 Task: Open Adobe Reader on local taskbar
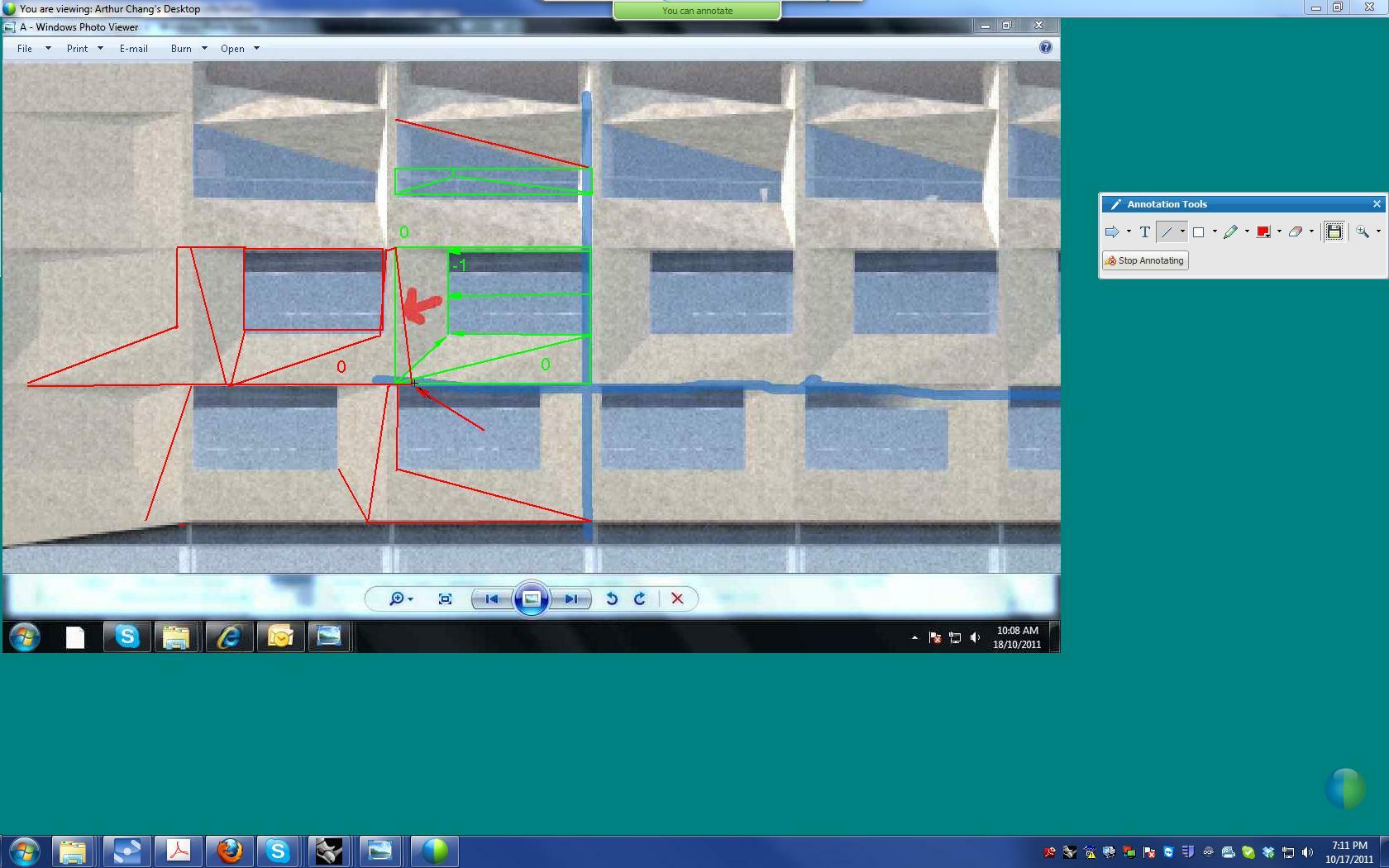pos(179,851)
